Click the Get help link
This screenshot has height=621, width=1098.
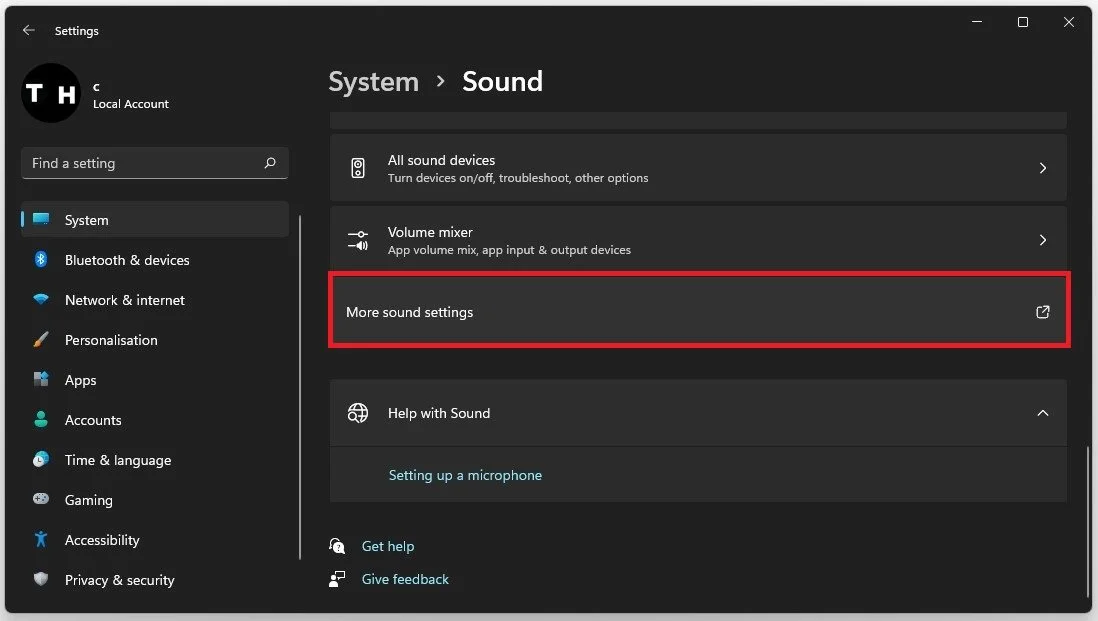click(x=388, y=546)
